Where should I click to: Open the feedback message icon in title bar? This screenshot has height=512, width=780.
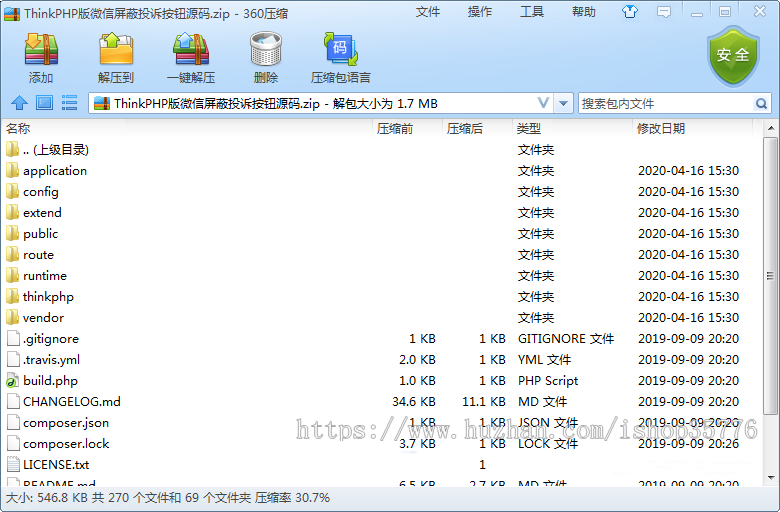coord(664,12)
